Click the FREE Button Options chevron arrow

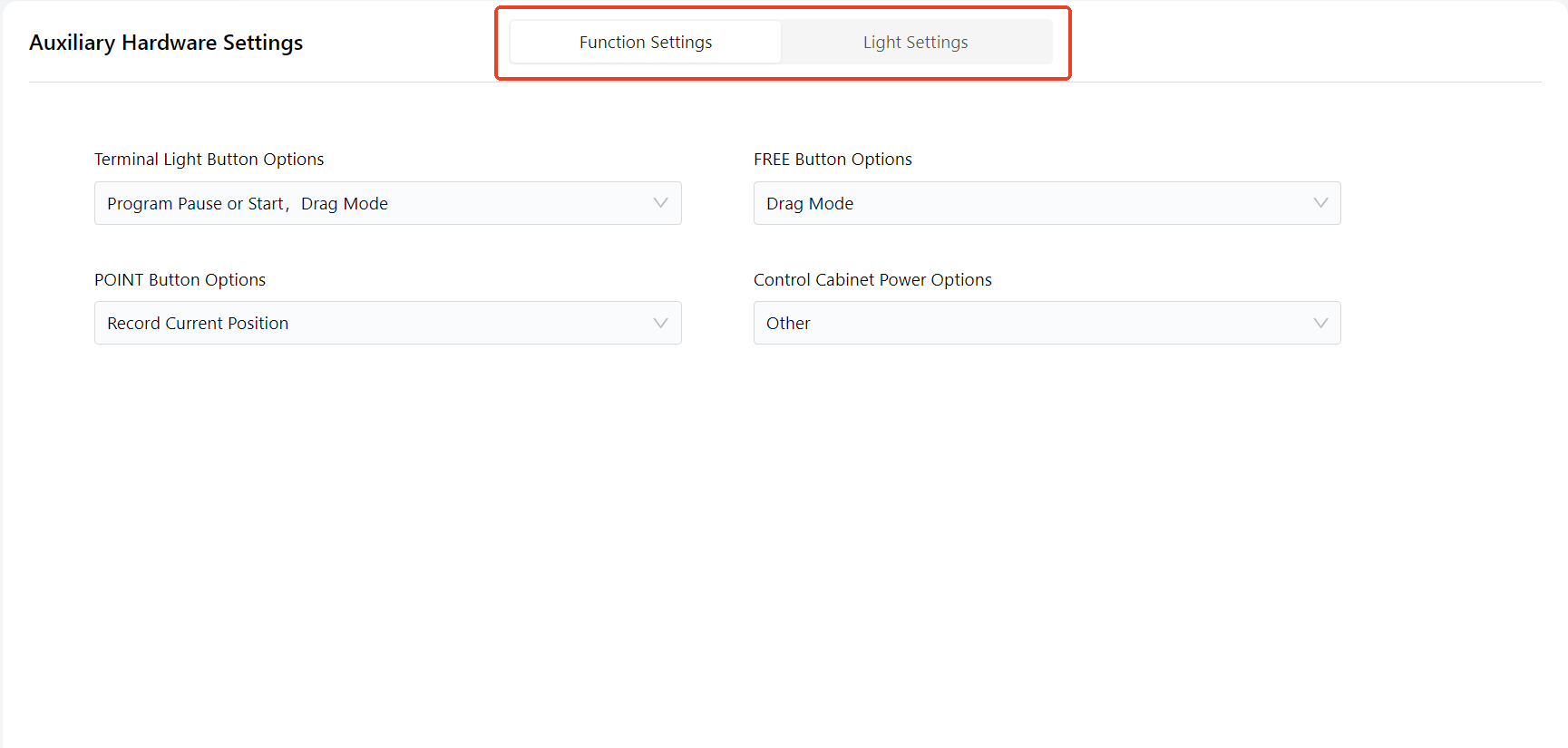1320,203
